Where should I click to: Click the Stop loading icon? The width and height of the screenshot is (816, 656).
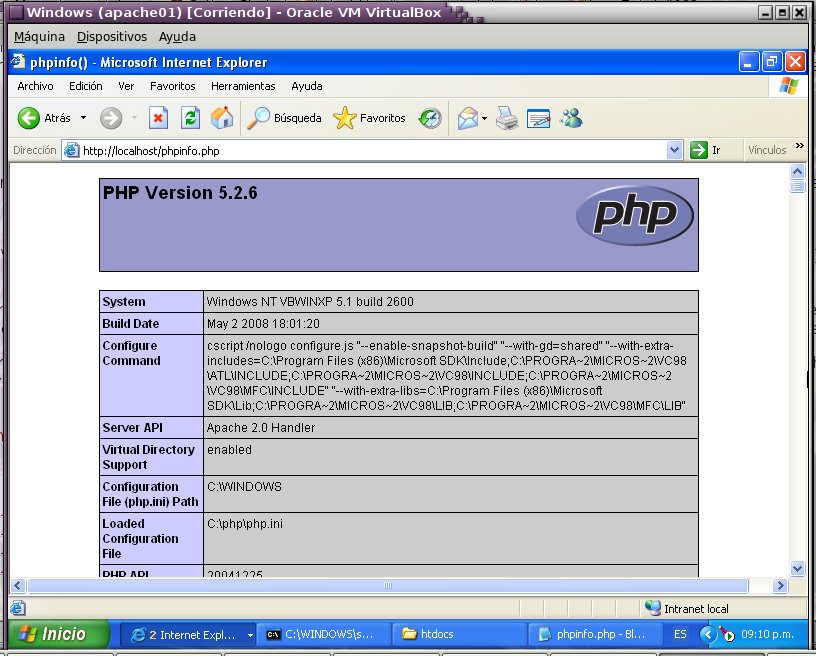click(x=158, y=118)
